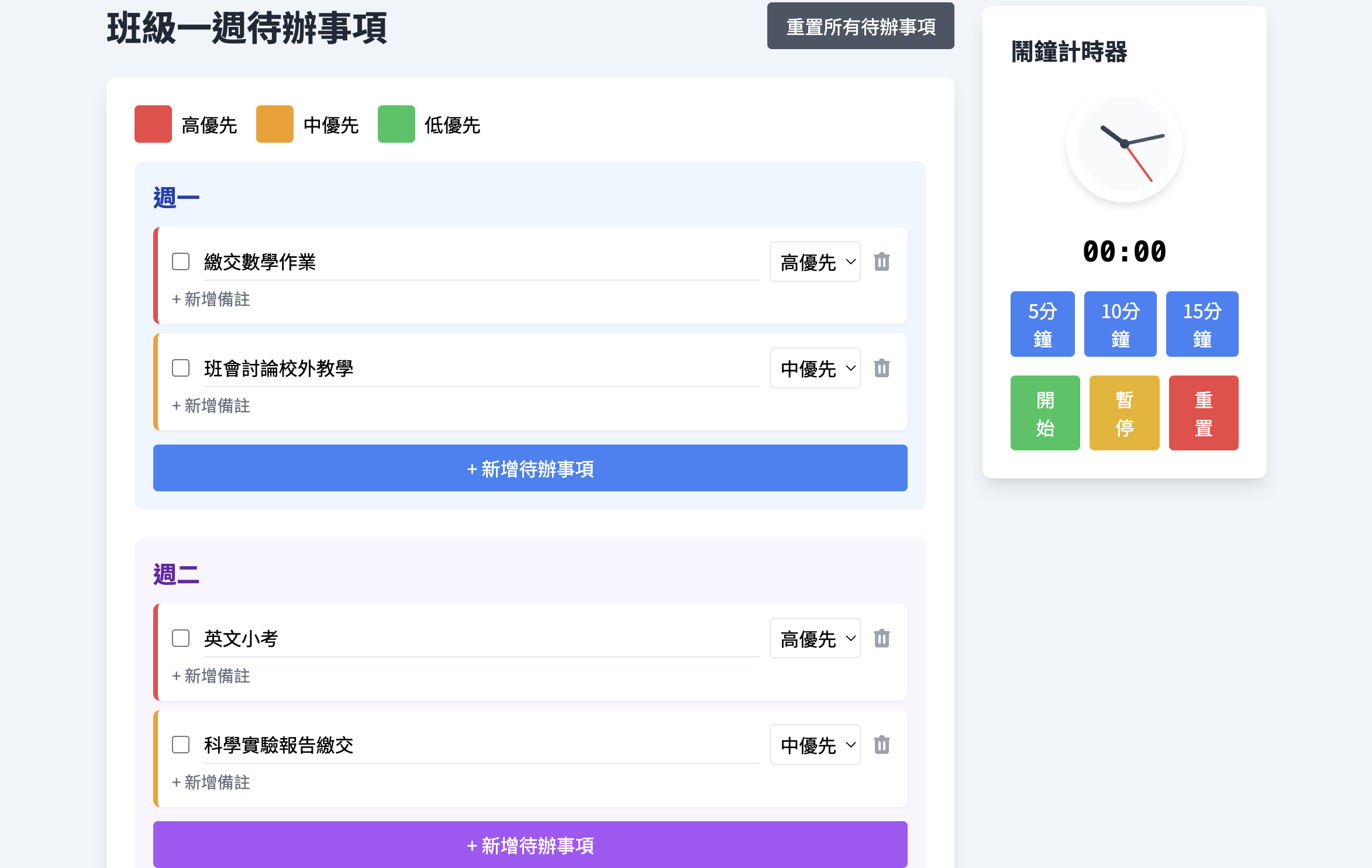Expand the 班會討論校外教學 priority selector

point(815,368)
